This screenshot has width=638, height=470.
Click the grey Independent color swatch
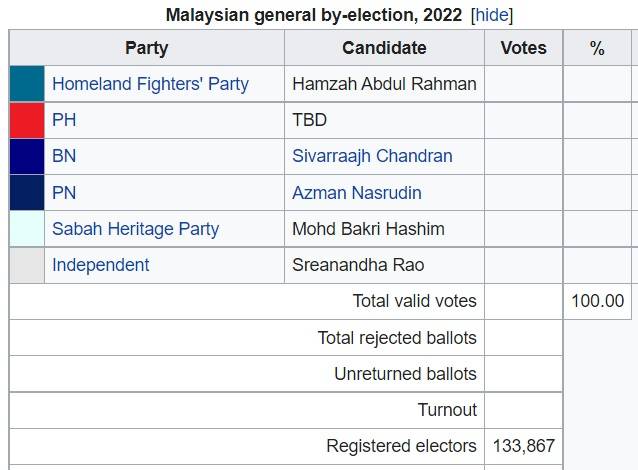point(27,265)
